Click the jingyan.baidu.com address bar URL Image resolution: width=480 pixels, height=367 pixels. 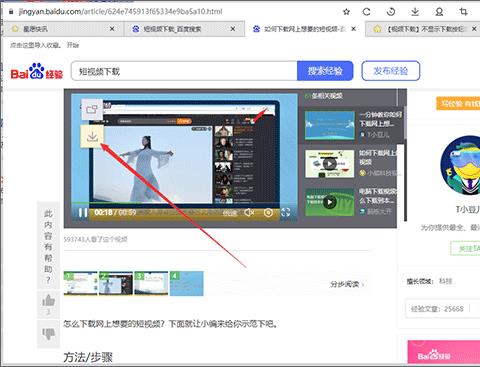(x=120, y=12)
